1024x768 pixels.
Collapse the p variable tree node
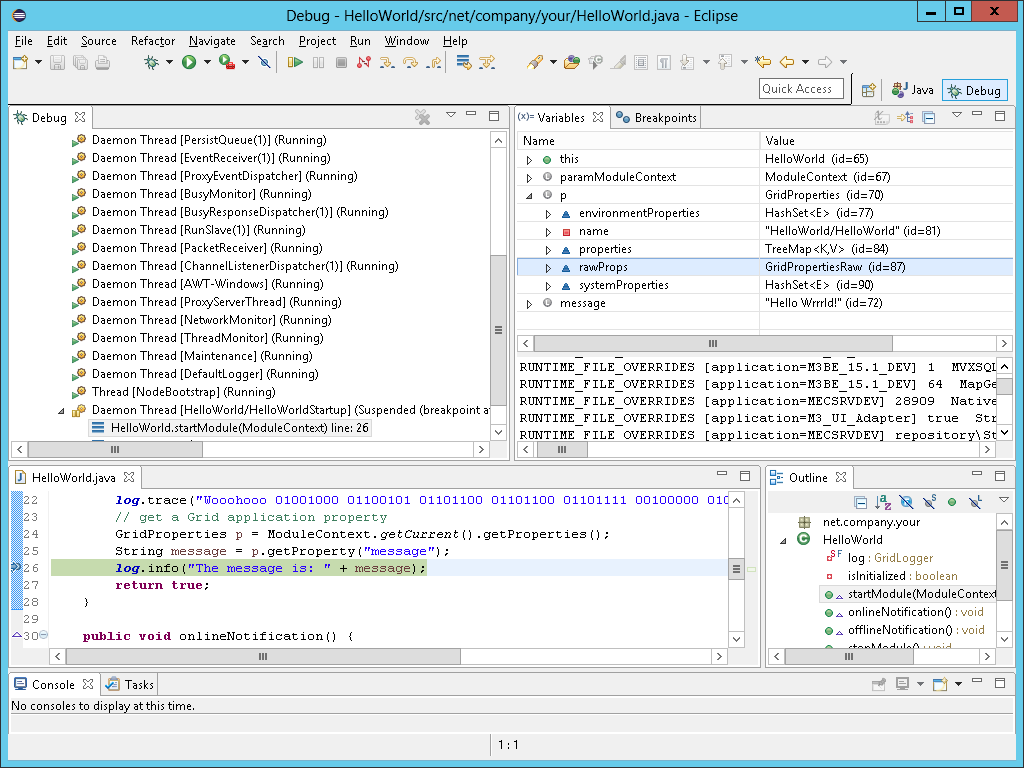click(529, 195)
